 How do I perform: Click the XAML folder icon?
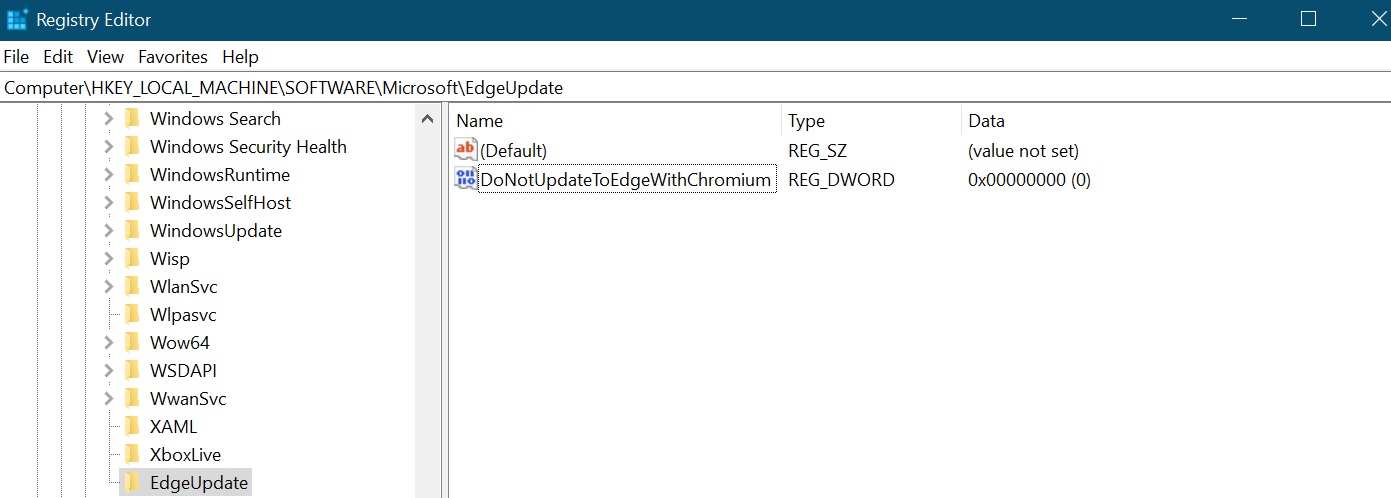click(132, 426)
